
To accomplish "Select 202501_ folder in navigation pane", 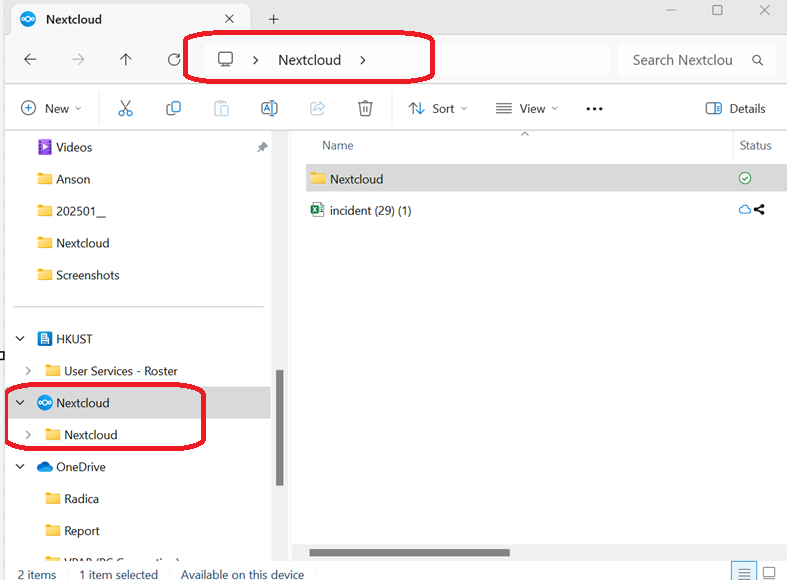I will tap(71, 211).
